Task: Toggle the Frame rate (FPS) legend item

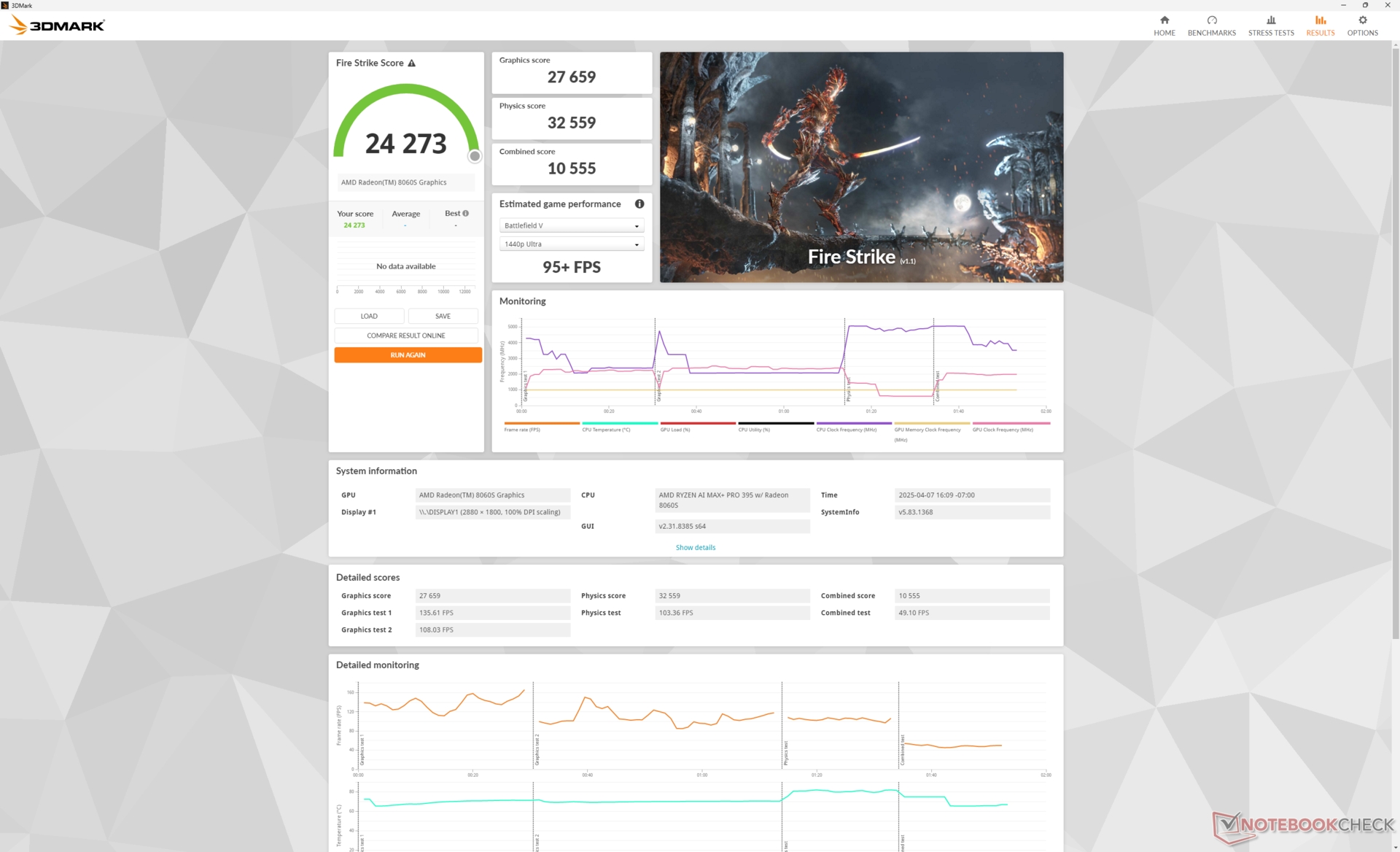Action: (x=522, y=430)
